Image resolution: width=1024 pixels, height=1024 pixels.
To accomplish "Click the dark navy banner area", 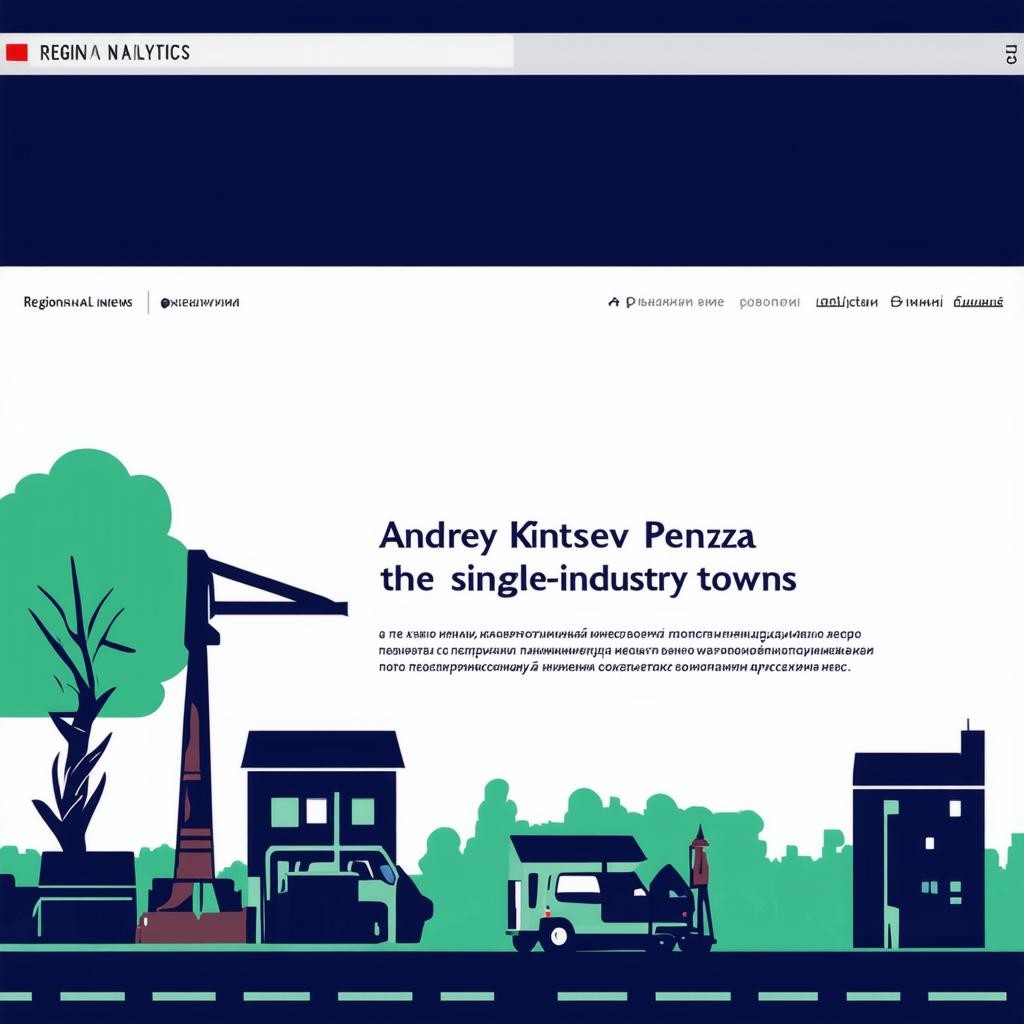I will pyautogui.click(x=512, y=170).
